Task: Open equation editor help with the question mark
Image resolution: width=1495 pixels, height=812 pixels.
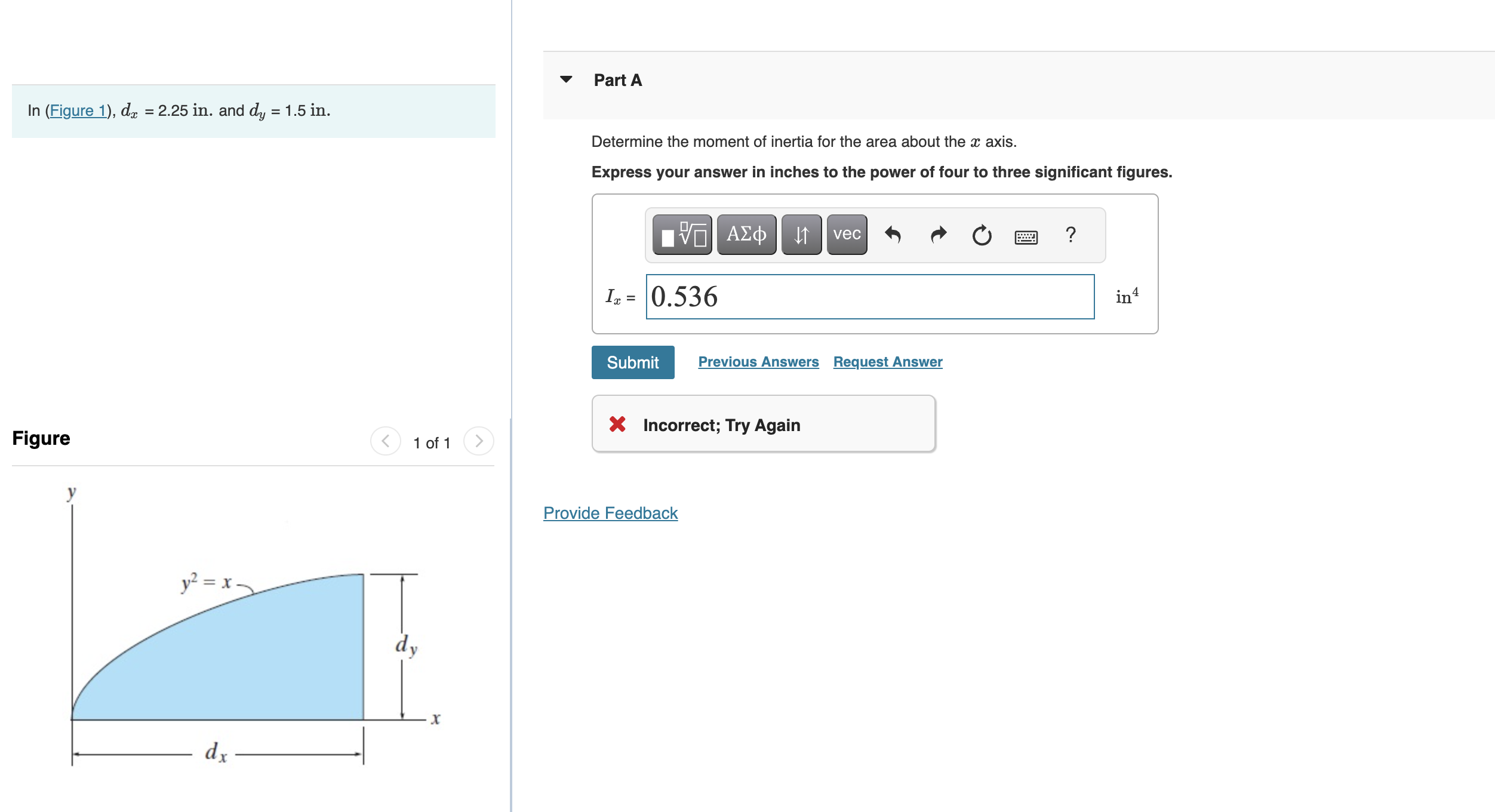Action: coord(1070,235)
